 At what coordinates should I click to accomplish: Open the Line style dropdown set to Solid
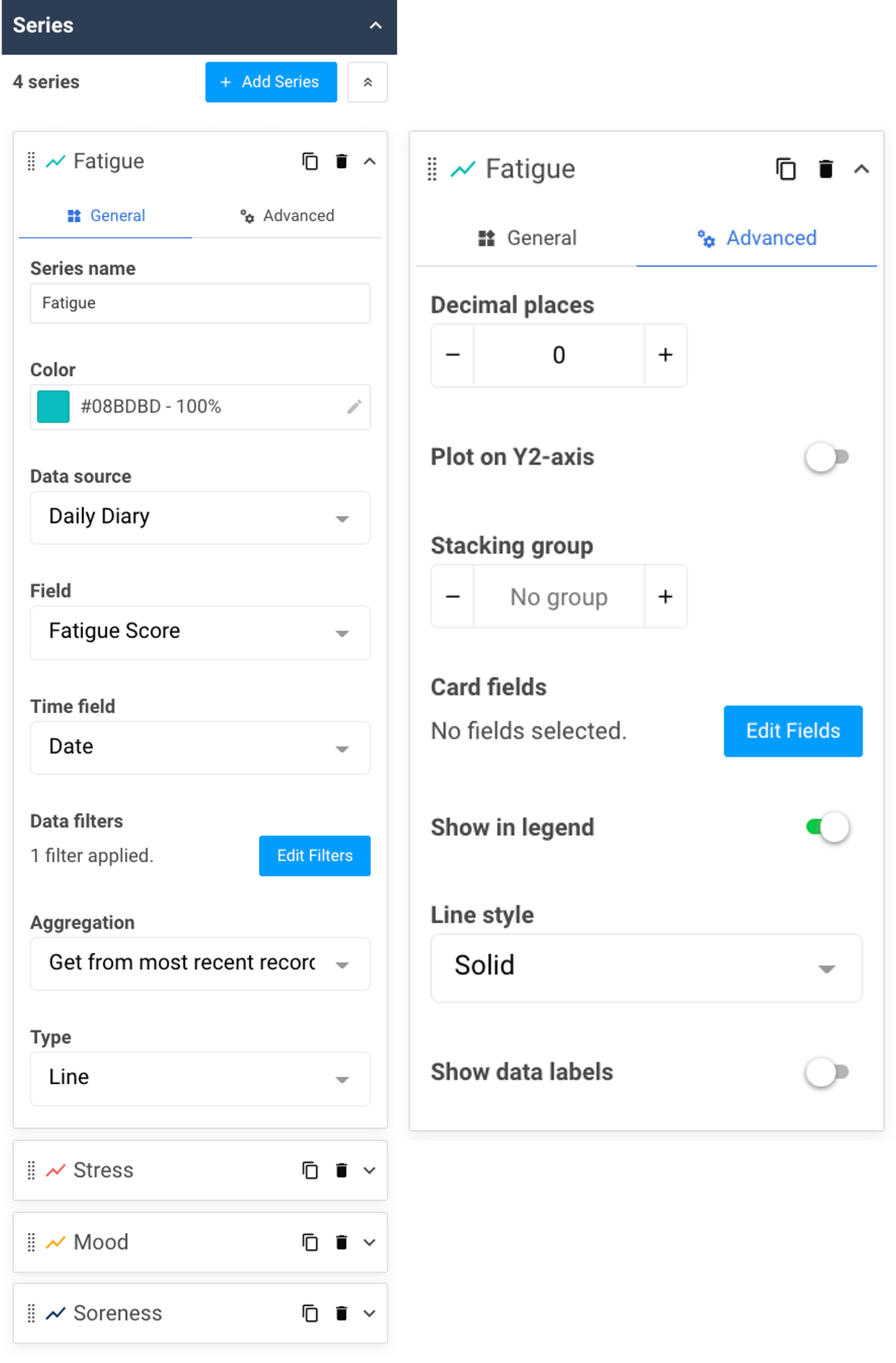tap(646, 968)
